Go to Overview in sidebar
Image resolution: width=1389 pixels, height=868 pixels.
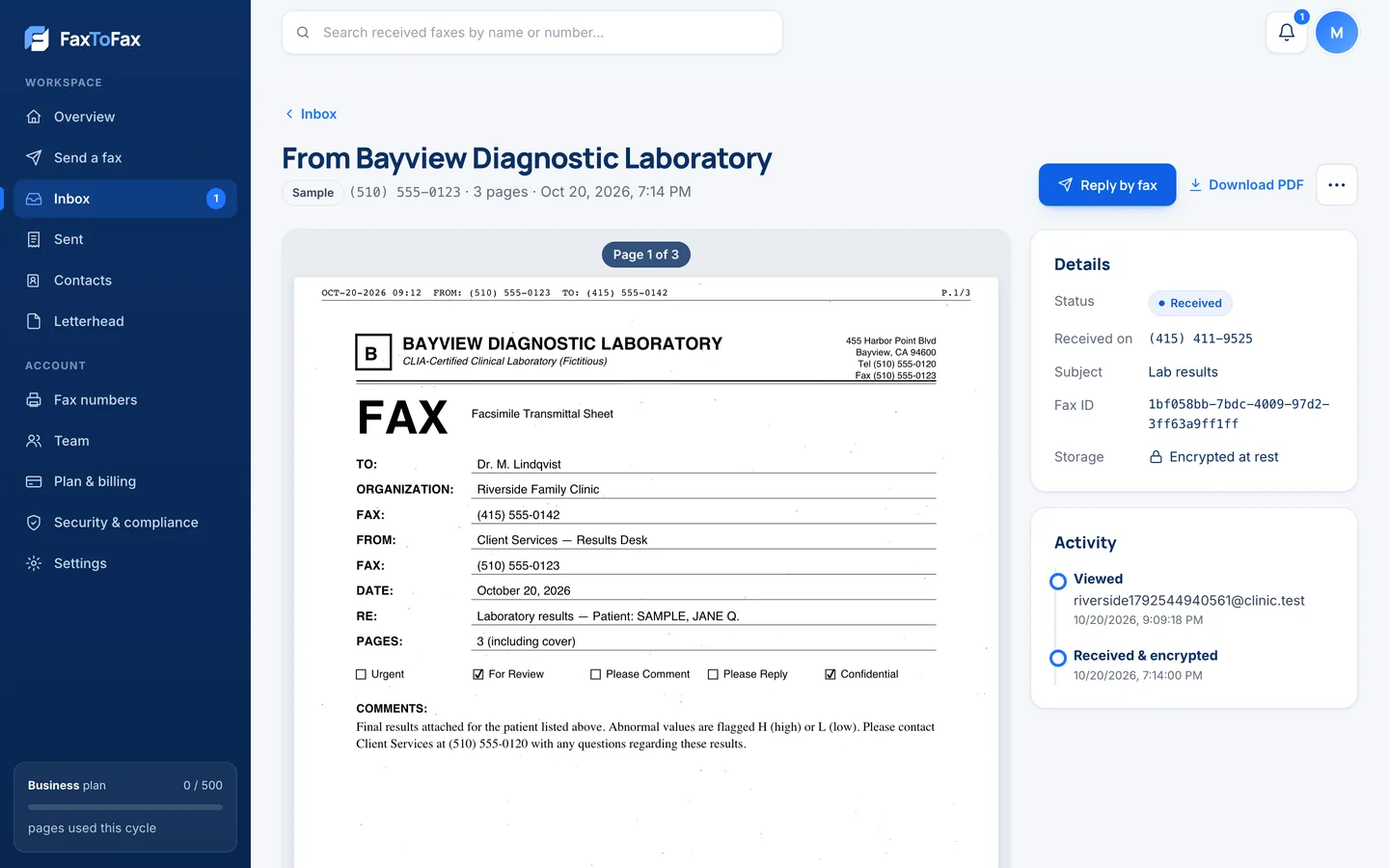125,117
